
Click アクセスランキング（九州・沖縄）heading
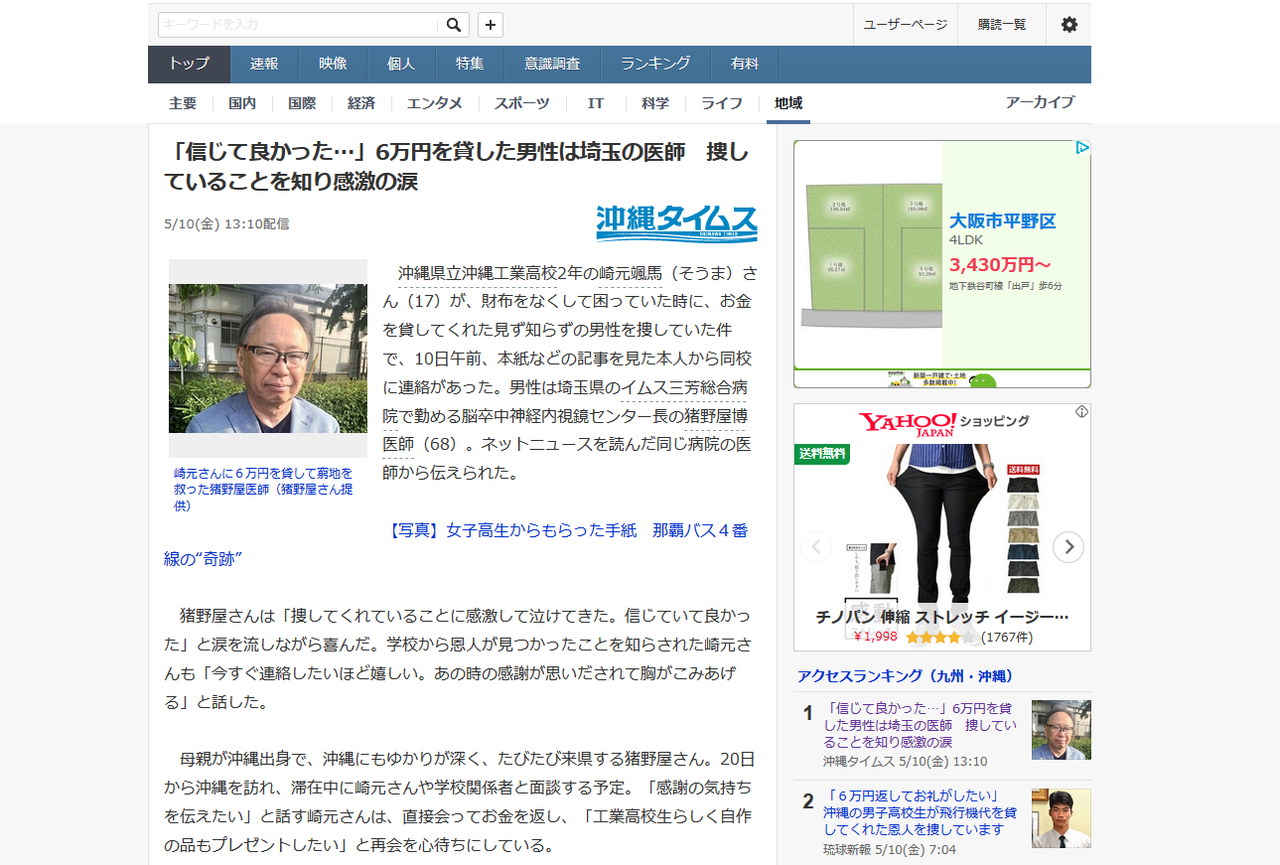click(905, 676)
